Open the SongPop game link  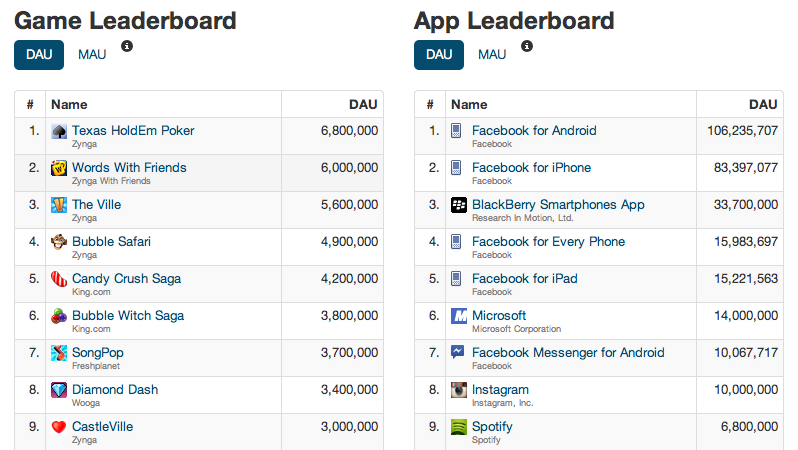(98, 352)
